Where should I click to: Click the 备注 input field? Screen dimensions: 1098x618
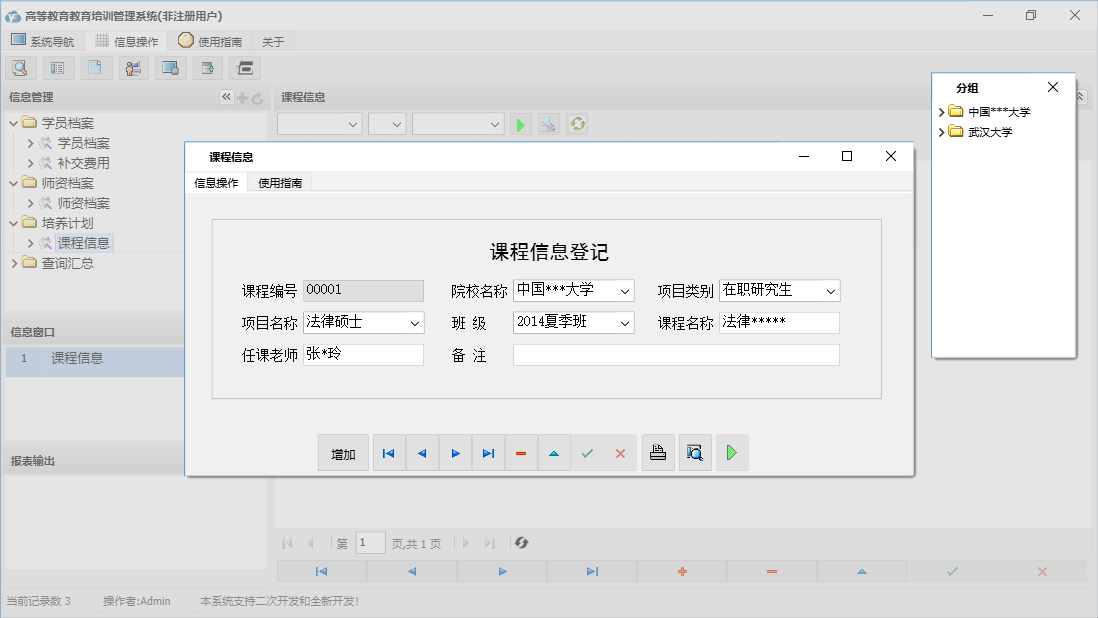pos(676,354)
